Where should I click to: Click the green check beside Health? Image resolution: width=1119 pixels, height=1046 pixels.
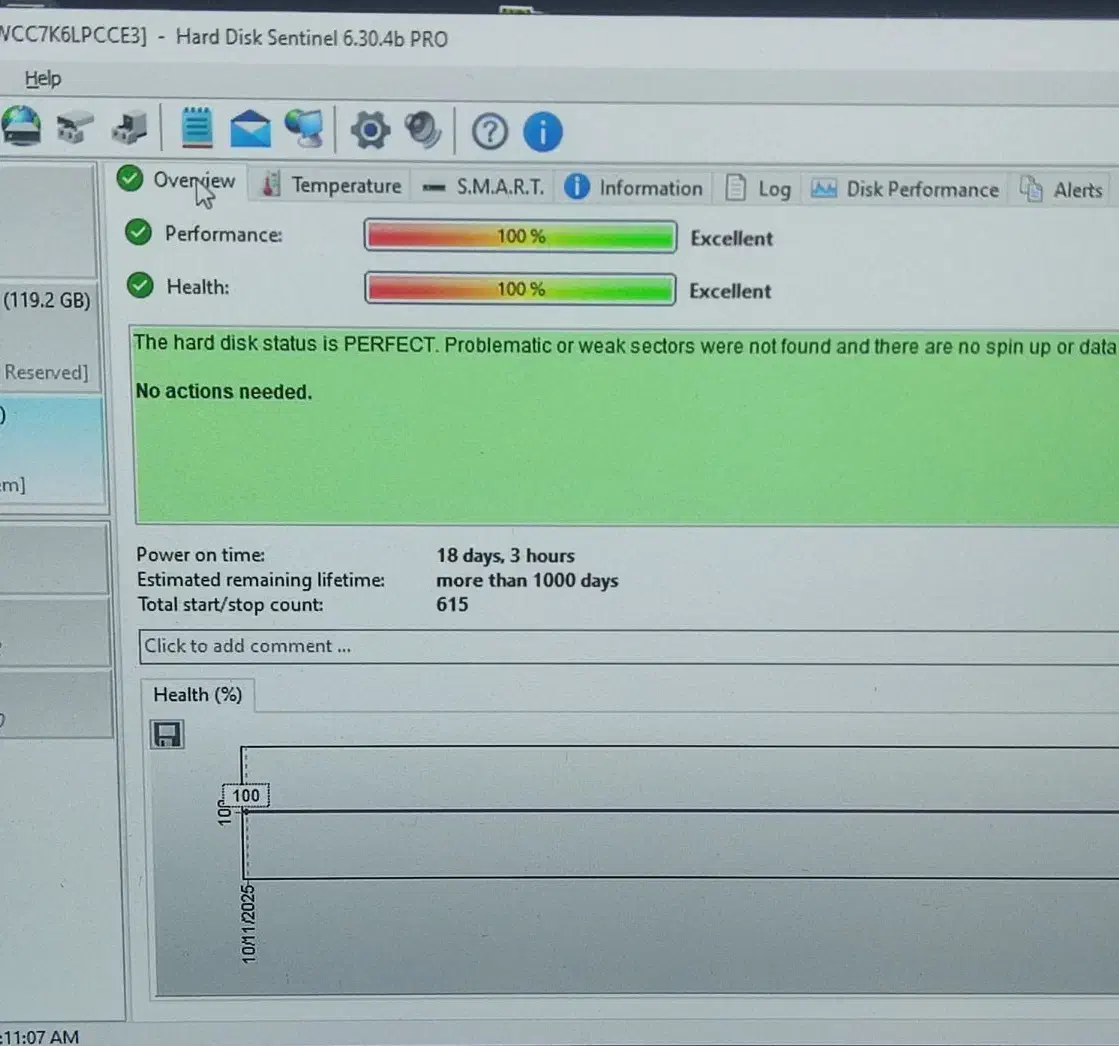(x=140, y=285)
